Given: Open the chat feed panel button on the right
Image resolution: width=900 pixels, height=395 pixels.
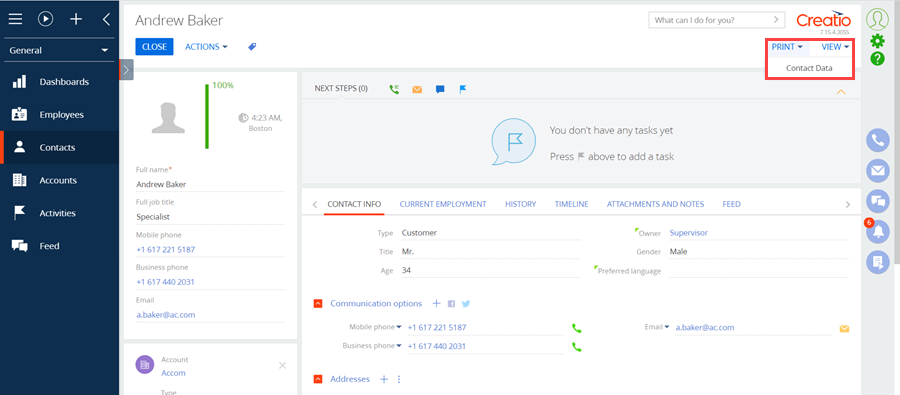Looking at the screenshot, I should point(877,201).
